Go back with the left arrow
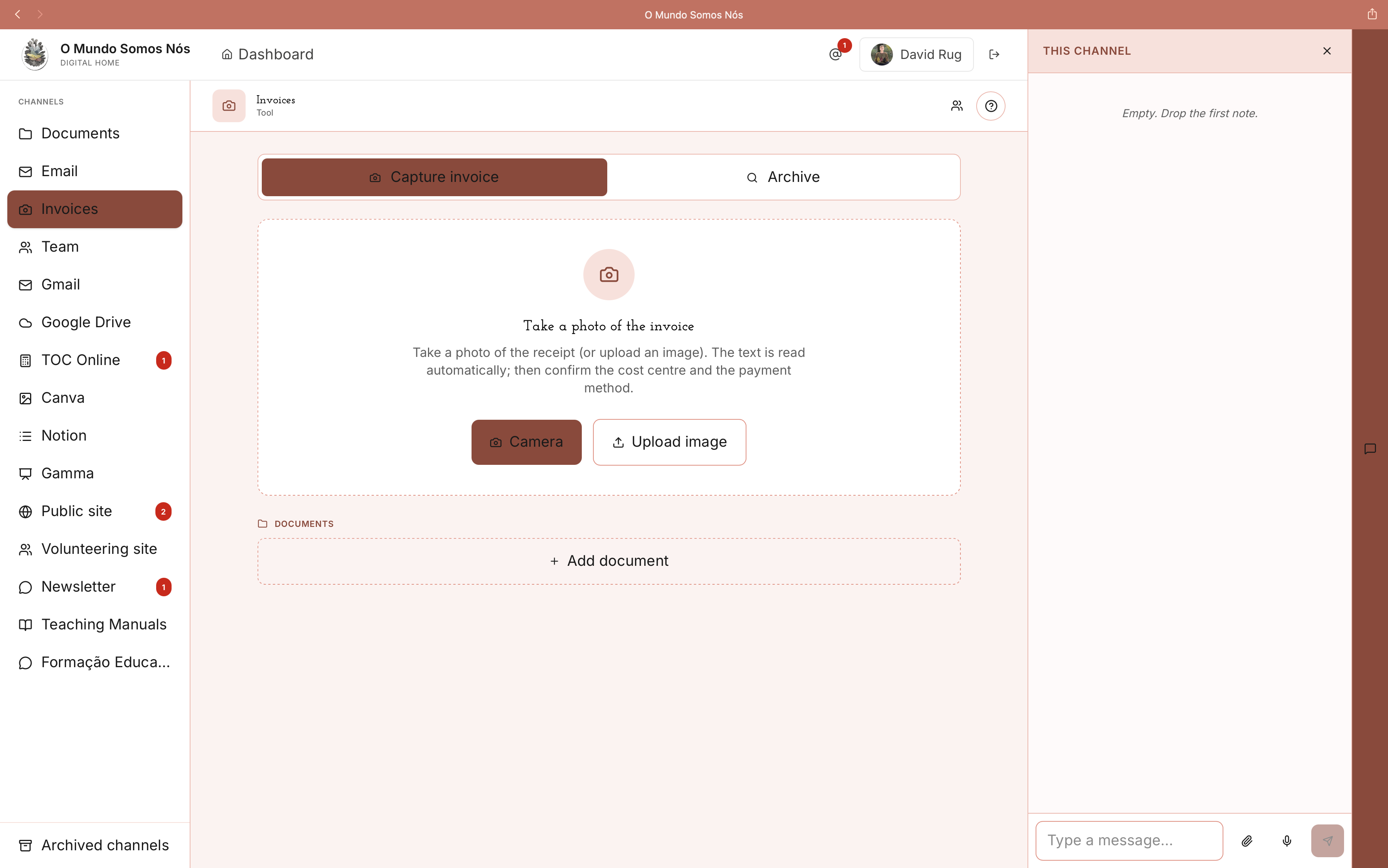 [18, 14]
